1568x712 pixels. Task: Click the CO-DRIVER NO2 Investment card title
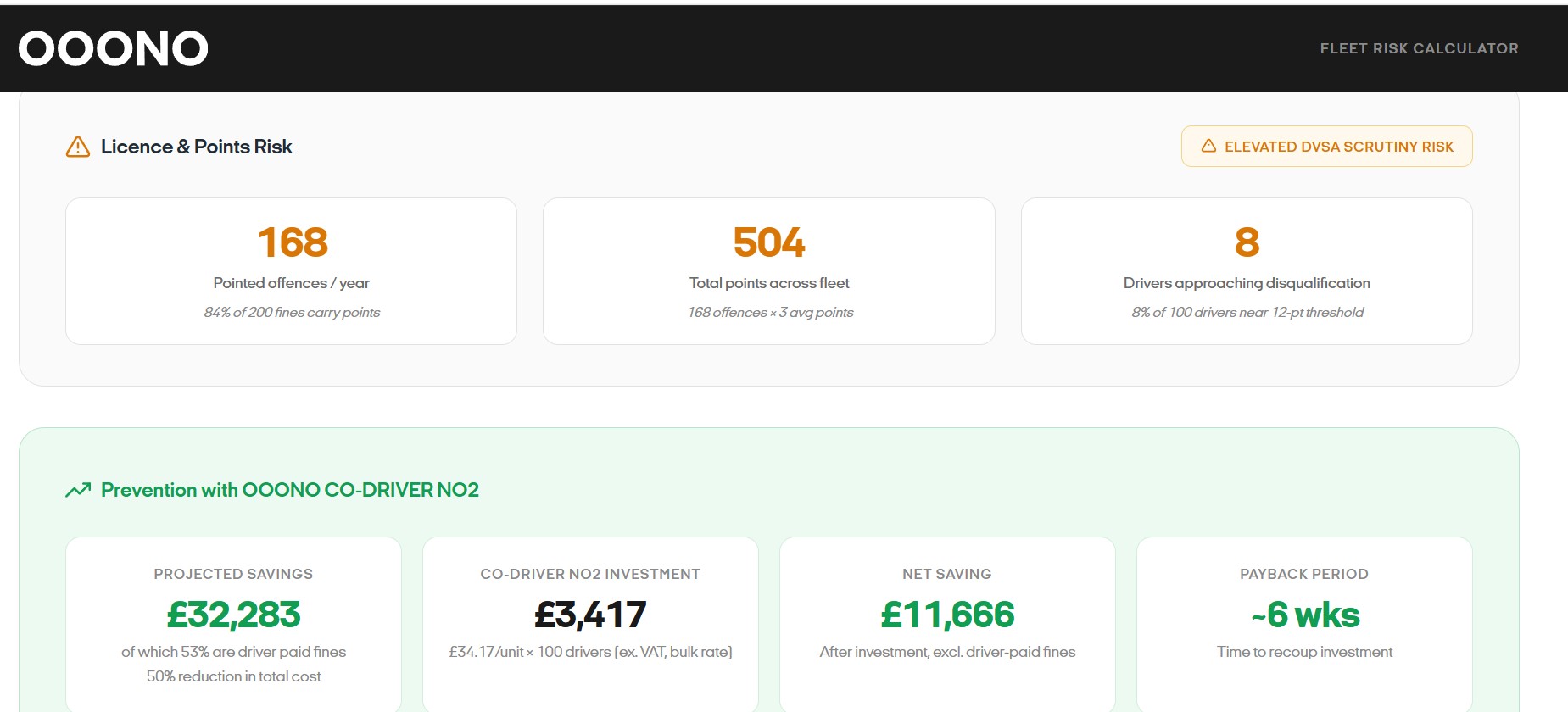point(590,574)
